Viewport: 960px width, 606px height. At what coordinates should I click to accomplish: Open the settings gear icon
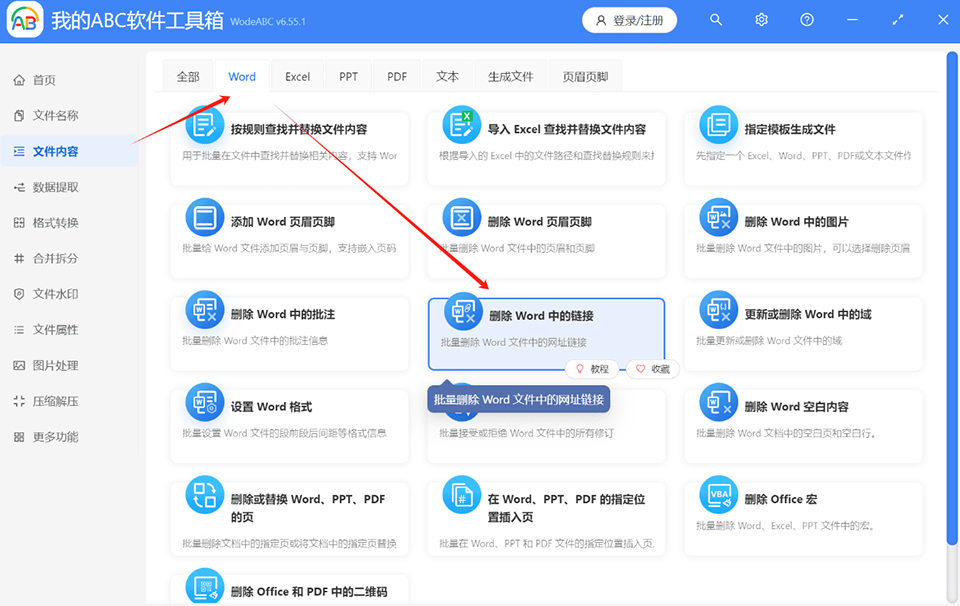[761, 19]
